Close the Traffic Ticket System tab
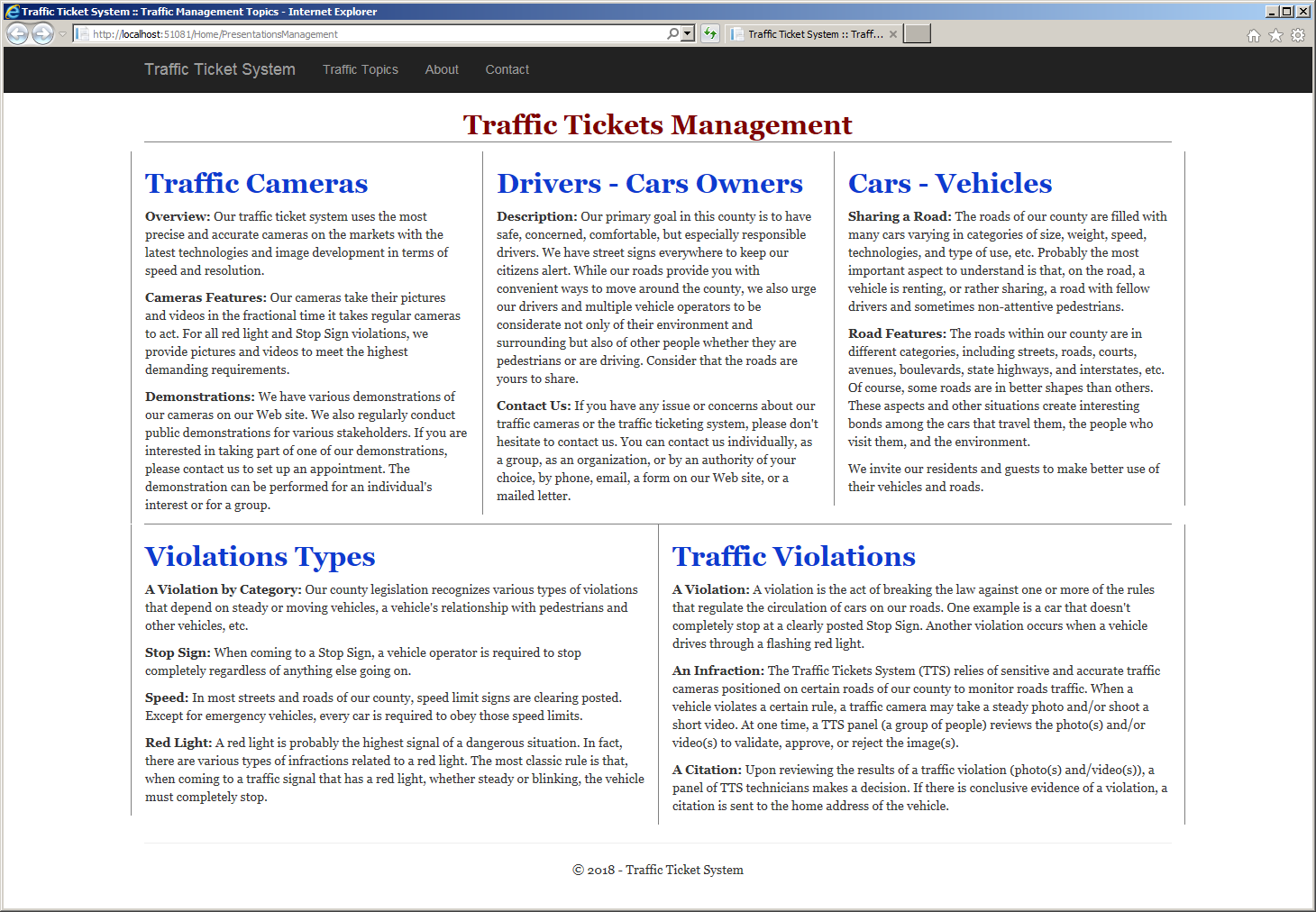 (x=893, y=34)
